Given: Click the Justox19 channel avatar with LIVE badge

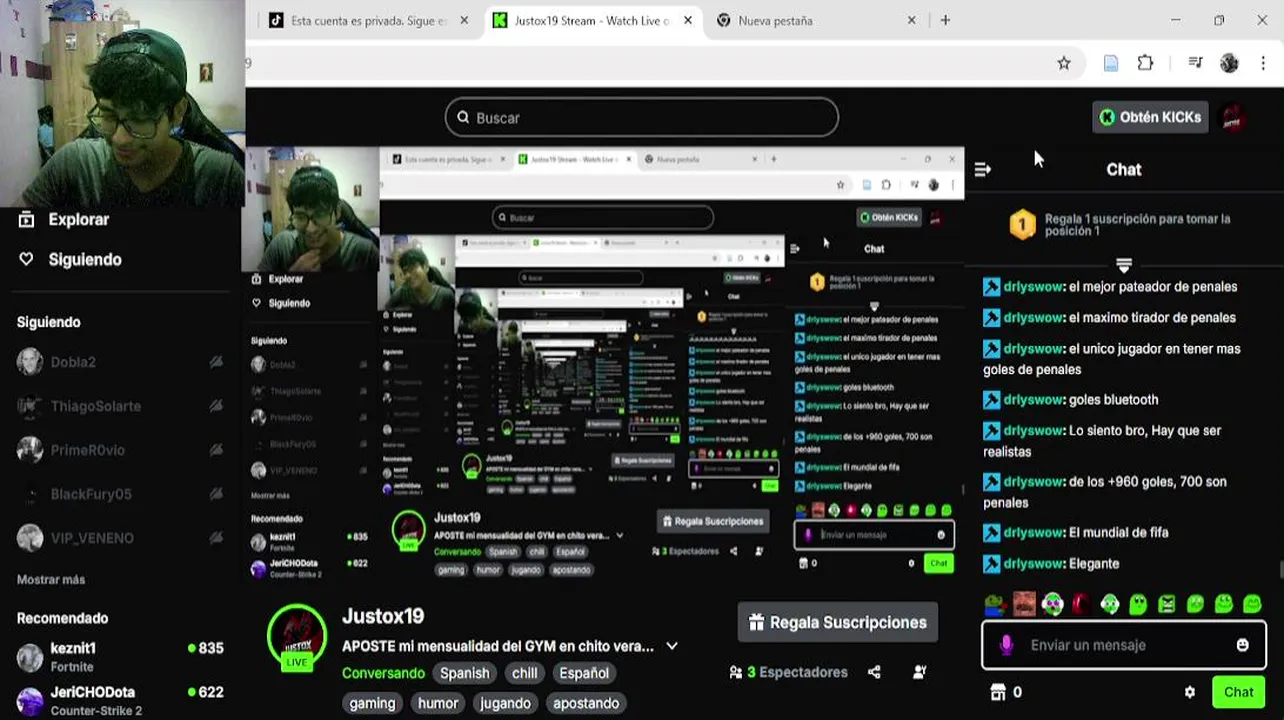Looking at the screenshot, I should point(297,635).
